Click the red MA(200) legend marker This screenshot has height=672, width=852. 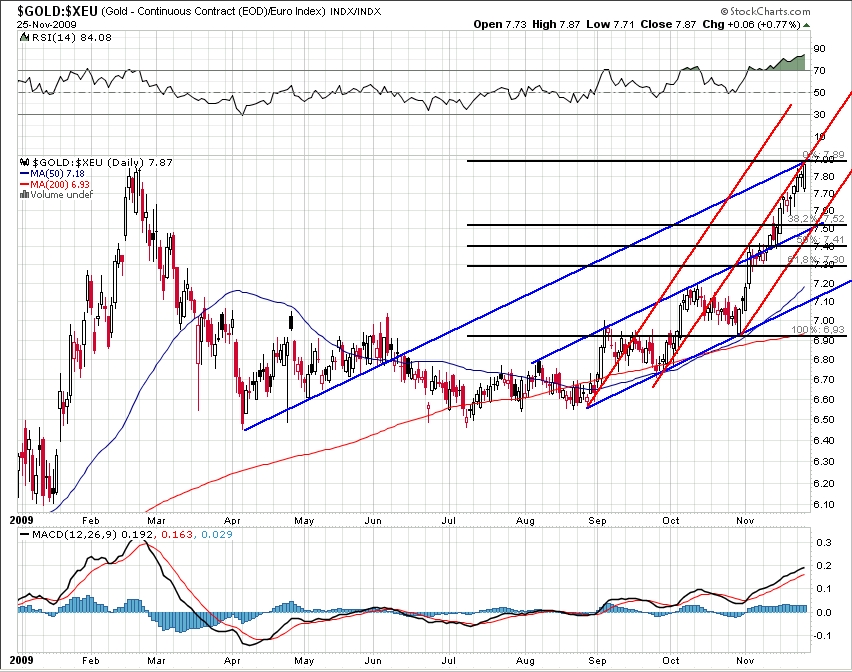pos(25,184)
